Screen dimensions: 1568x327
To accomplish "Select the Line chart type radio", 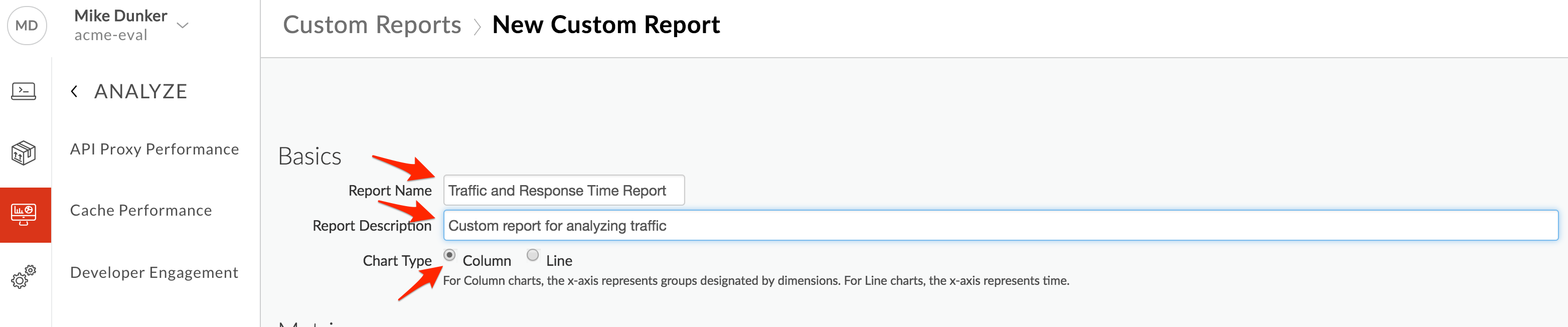I will coord(533,255).
